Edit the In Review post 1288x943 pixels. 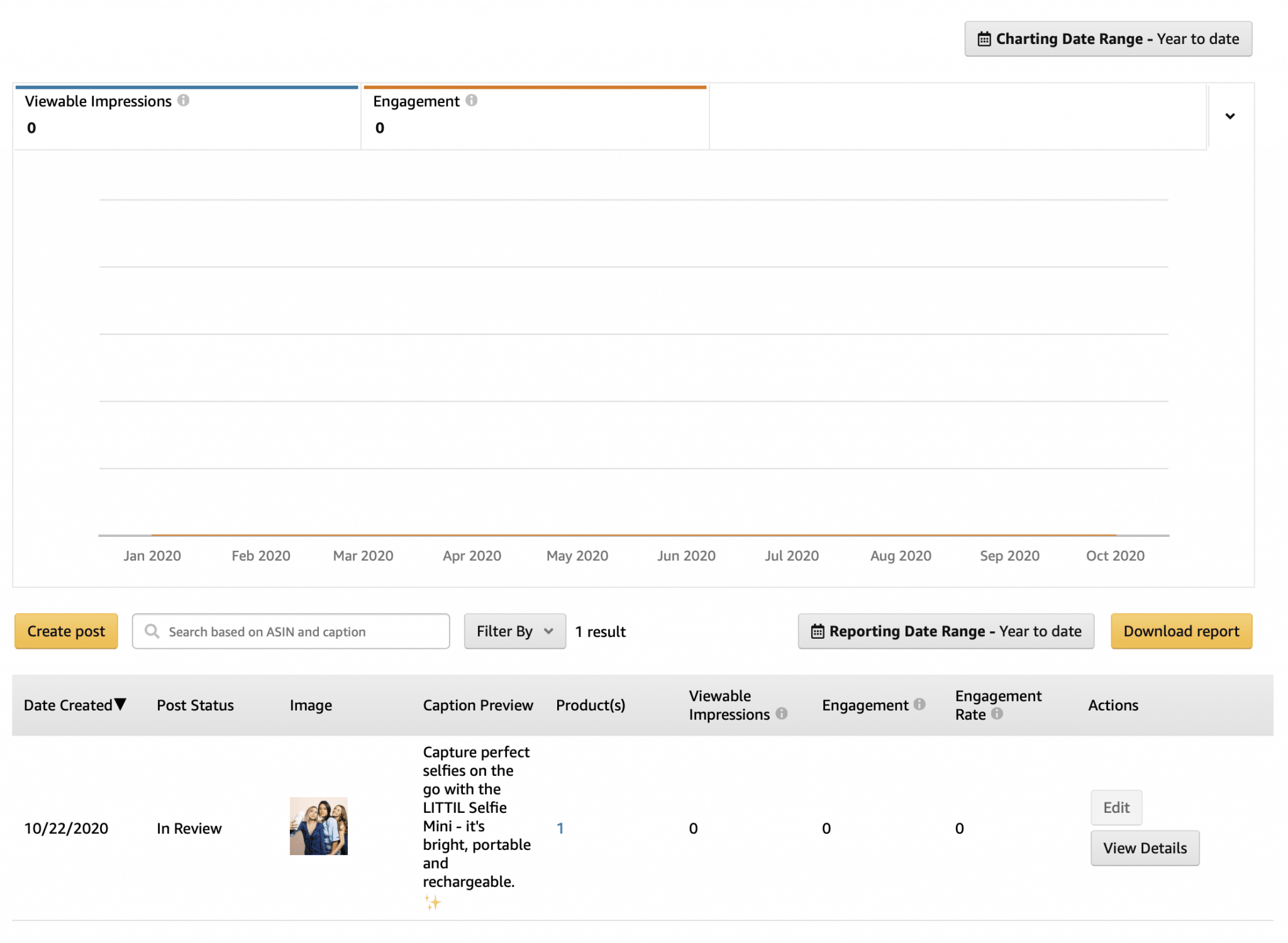pyautogui.click(x=1116, y=807)
